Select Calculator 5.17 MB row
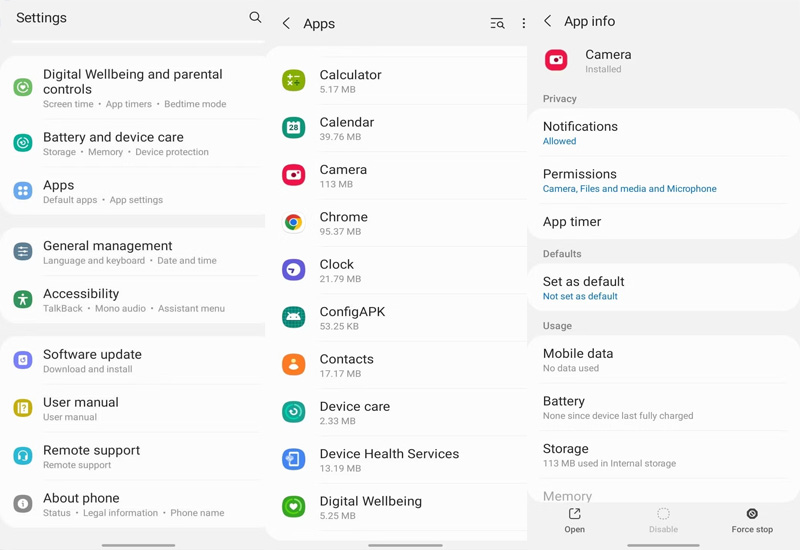 397,82
